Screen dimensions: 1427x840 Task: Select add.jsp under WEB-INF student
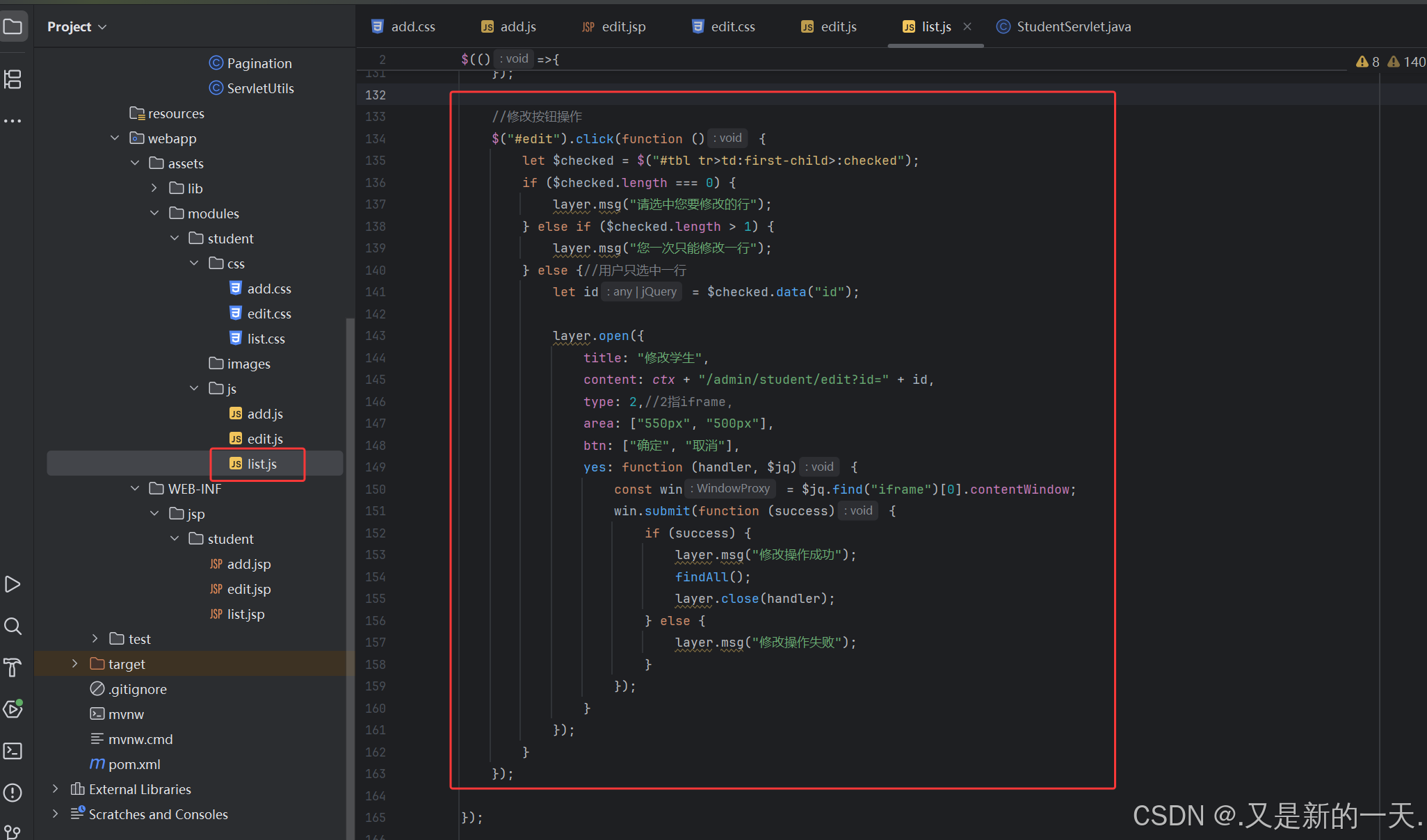click(240, 564)
